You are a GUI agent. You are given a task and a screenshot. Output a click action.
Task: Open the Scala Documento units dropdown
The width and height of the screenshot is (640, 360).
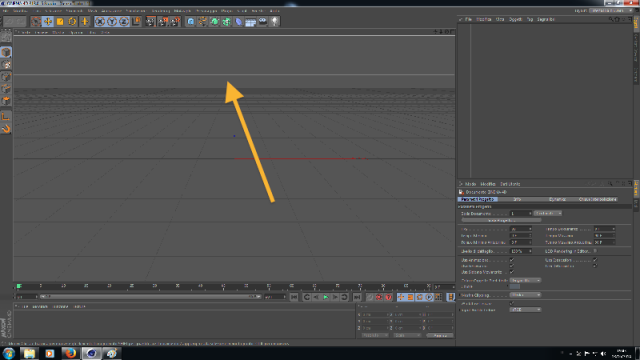click(548, 213)
